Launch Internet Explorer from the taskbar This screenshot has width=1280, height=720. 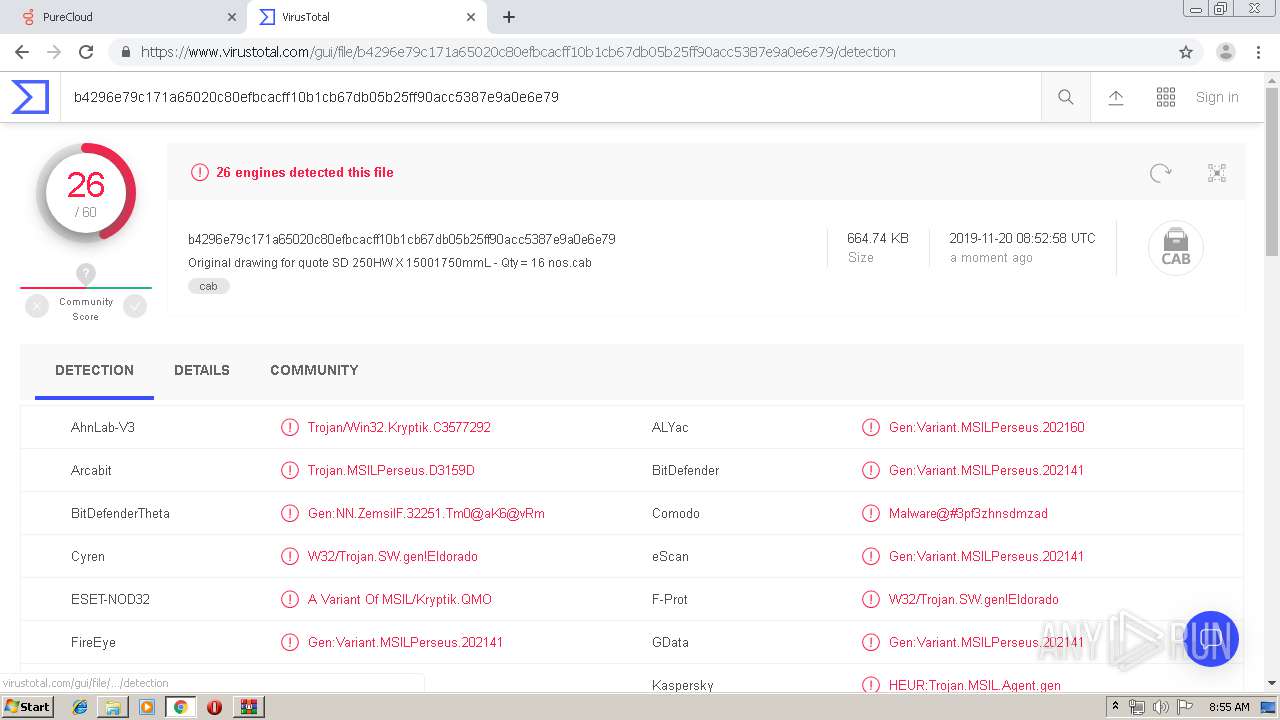(x=80, y=707)
